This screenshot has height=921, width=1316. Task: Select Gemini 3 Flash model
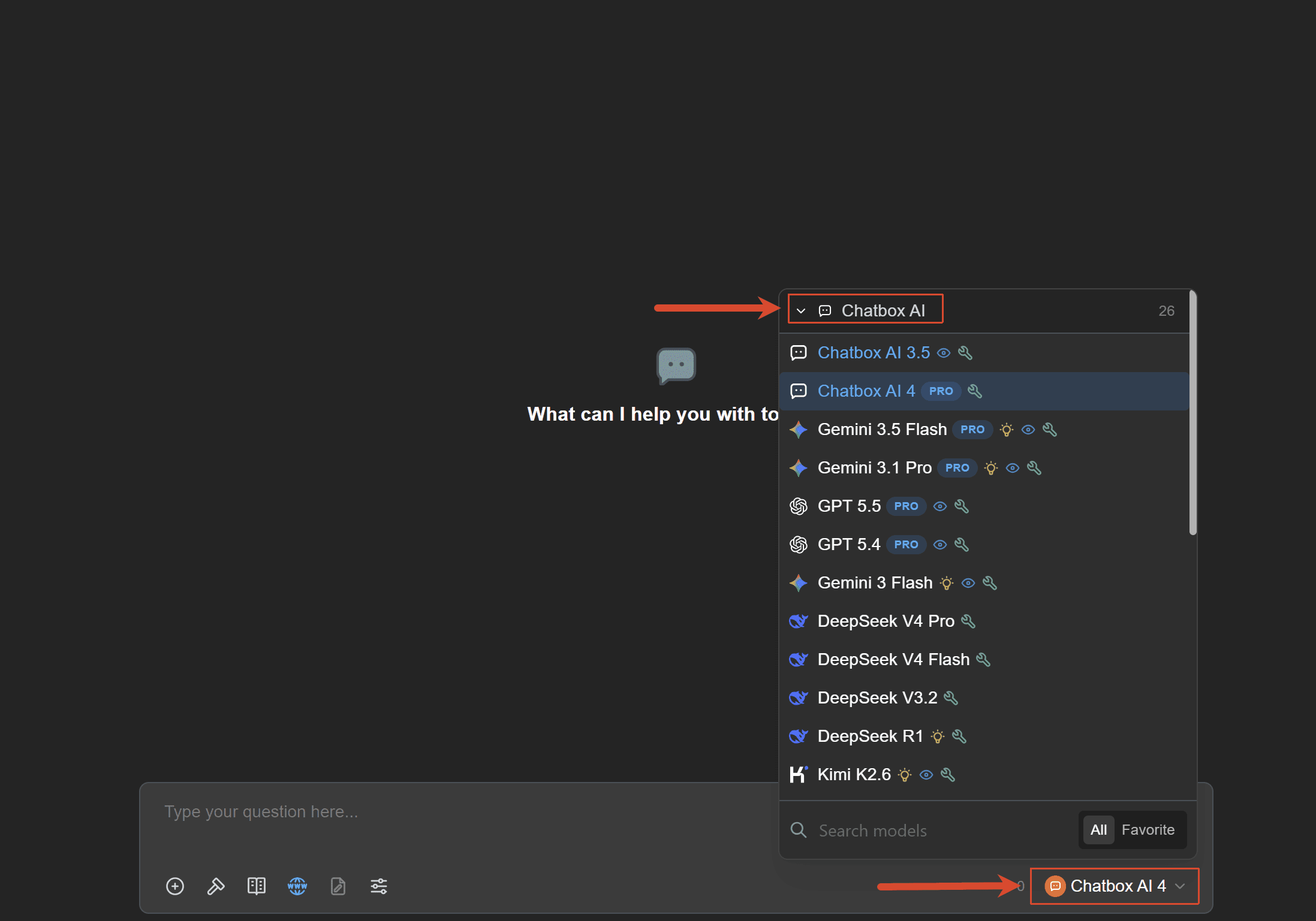point(984,583)
